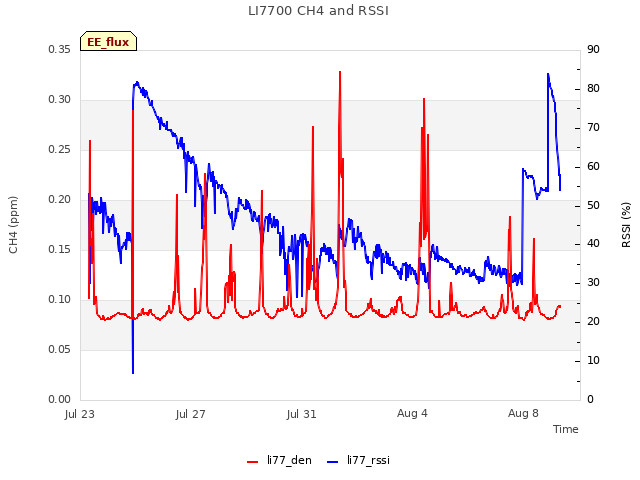The image size is (640, 480).
Task: Click the 0 right axis value
Action: [590, 400]
